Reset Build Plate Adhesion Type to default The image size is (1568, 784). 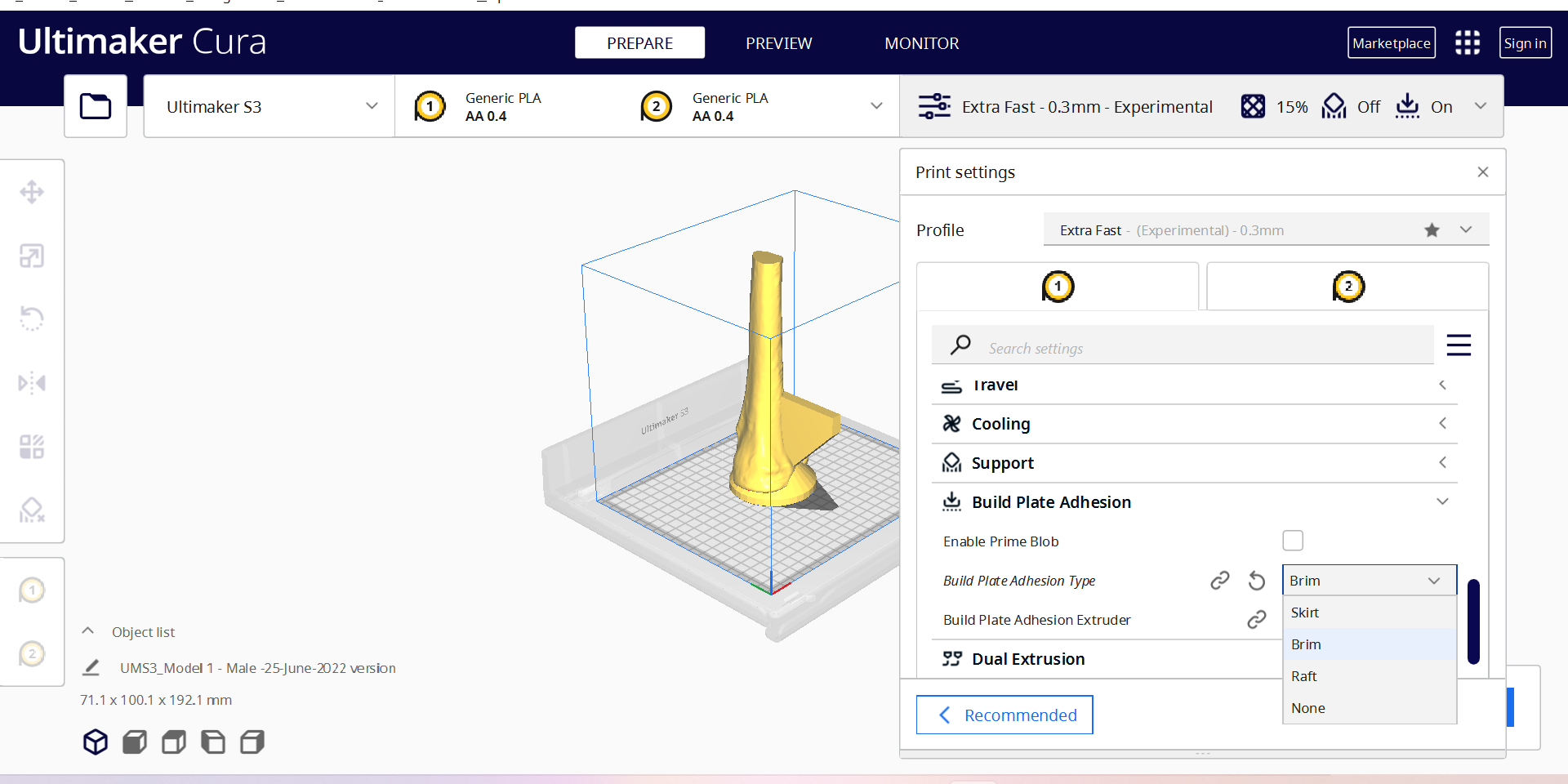1256,581
